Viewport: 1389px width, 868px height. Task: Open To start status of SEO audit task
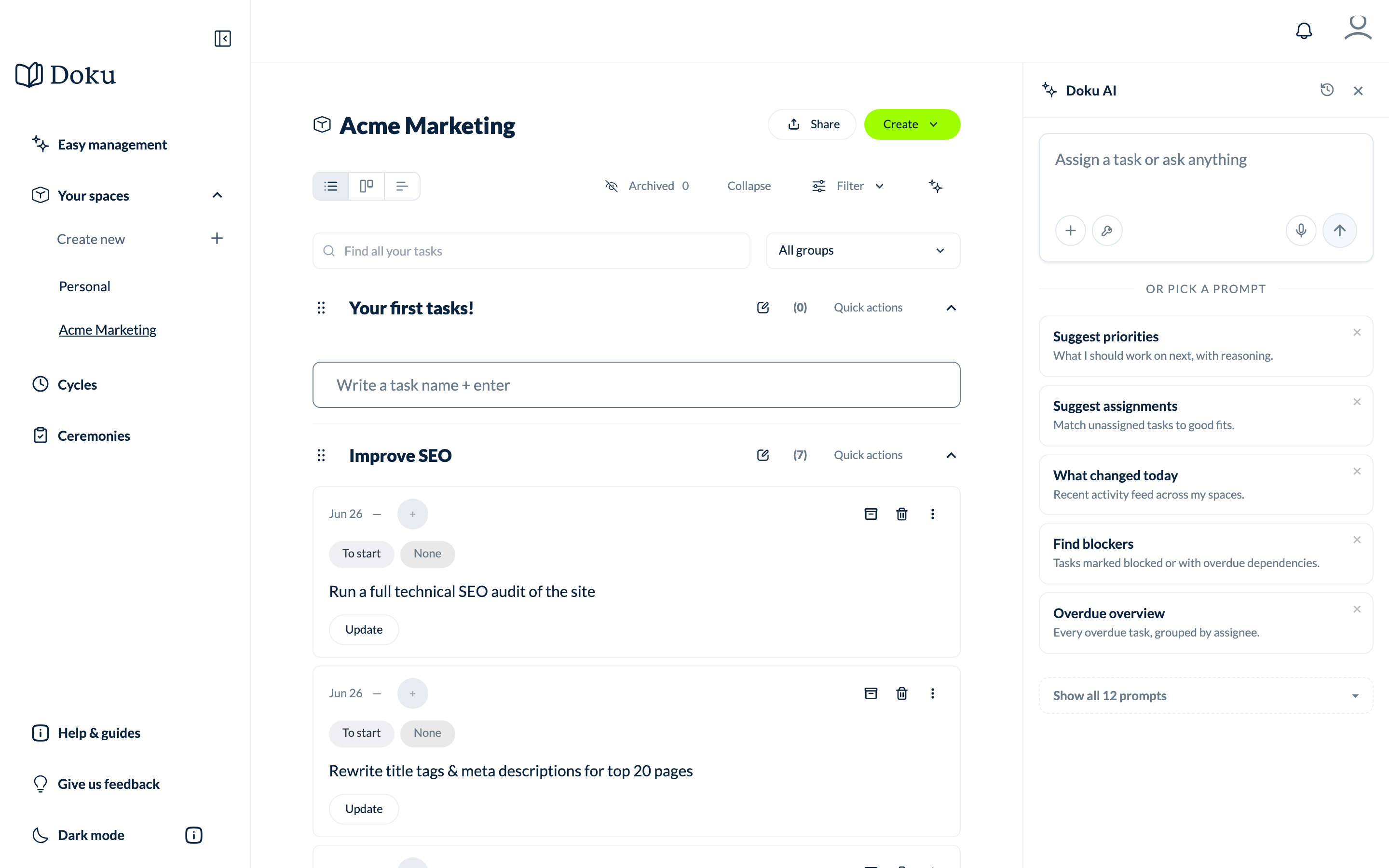point(362,554)
